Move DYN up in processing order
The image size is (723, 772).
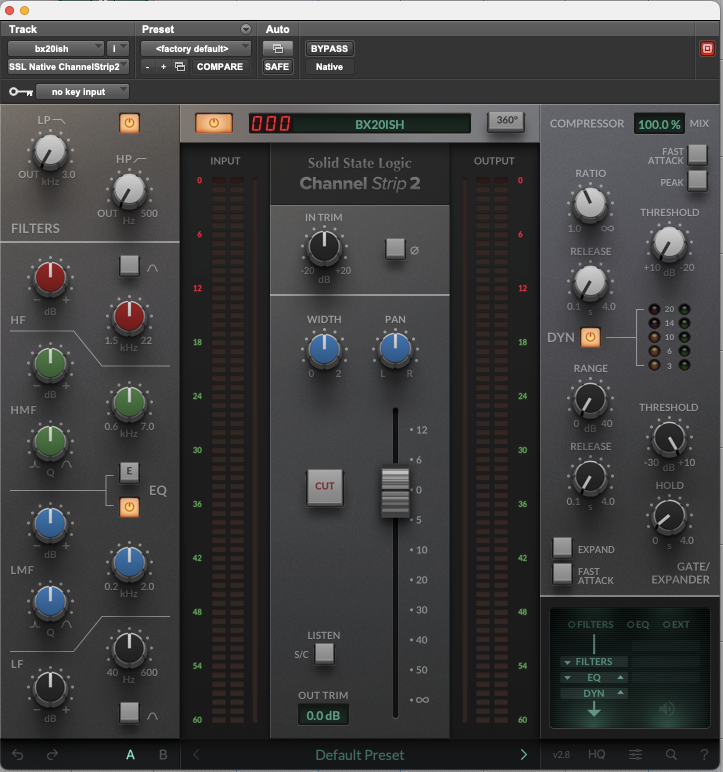621,693
